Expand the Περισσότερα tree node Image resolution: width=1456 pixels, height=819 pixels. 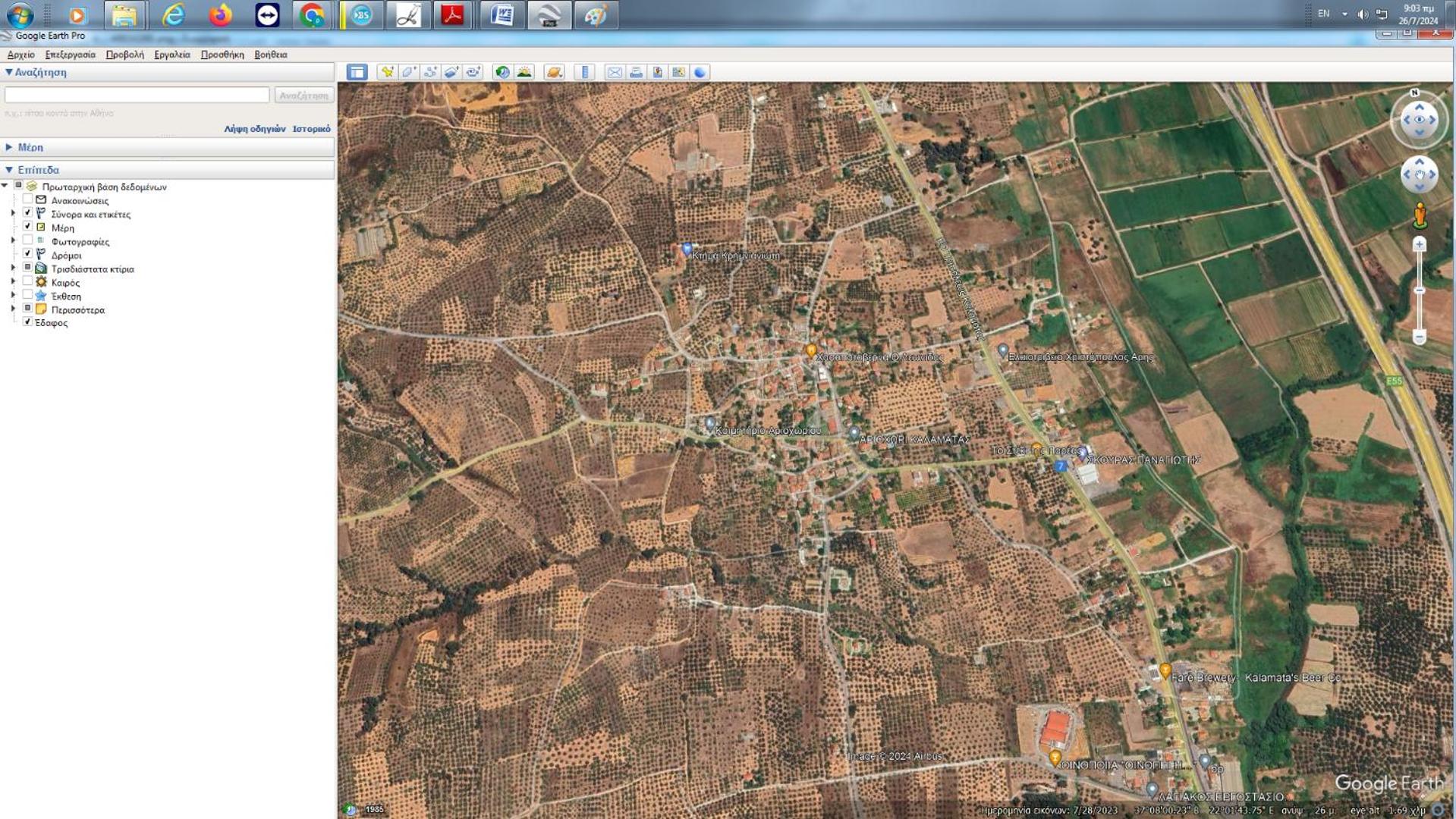point(13,309)
